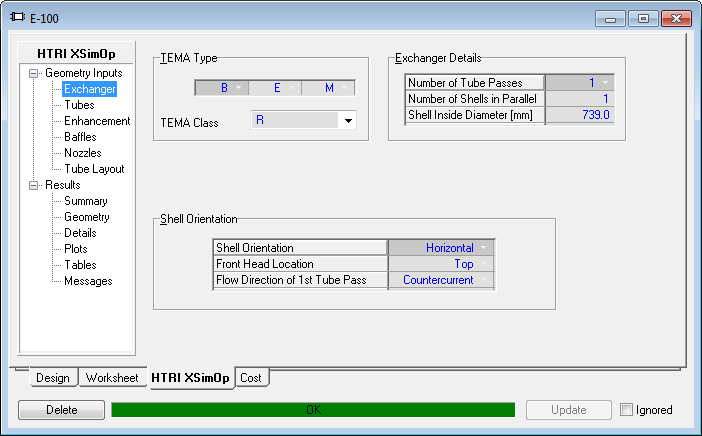702x436 pixels.
Task: Select Exchanger in the geometry tree
Action: click(90, 89)
